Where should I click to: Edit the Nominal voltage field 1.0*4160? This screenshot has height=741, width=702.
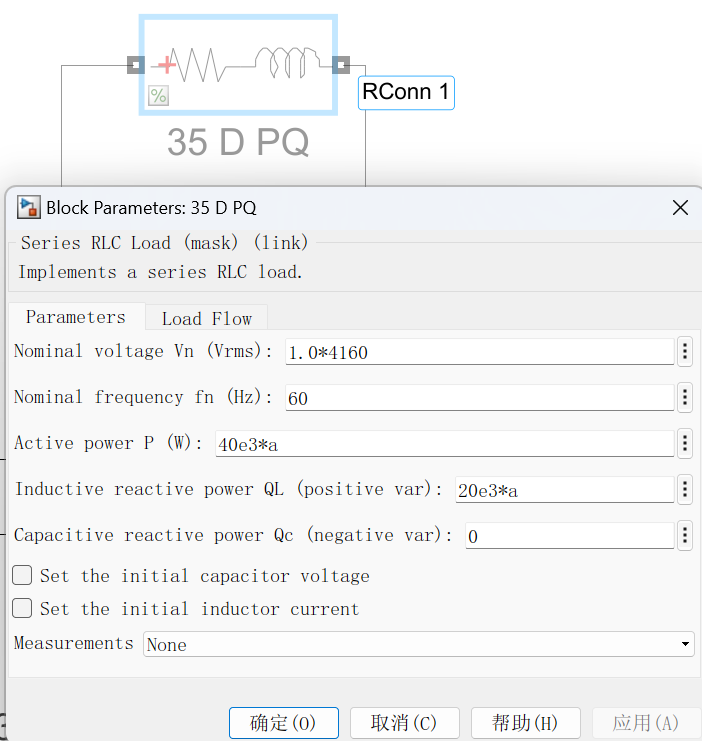[x=479, y=352]
